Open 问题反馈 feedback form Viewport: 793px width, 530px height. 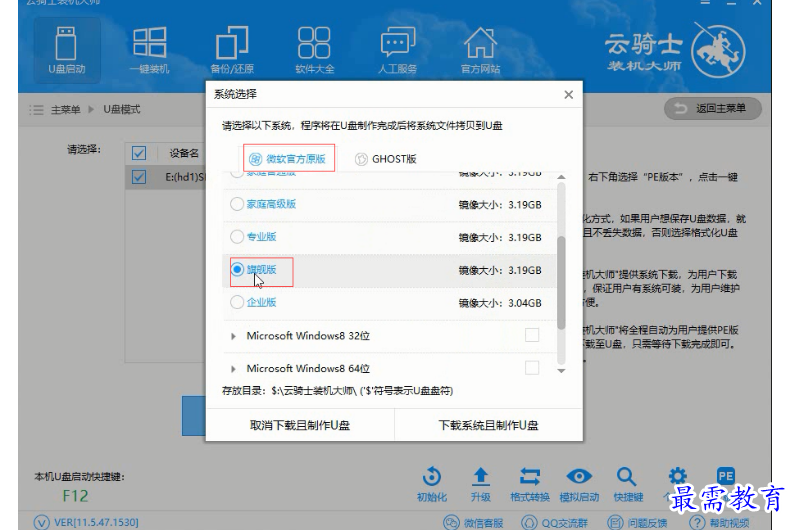pos(637,522)
